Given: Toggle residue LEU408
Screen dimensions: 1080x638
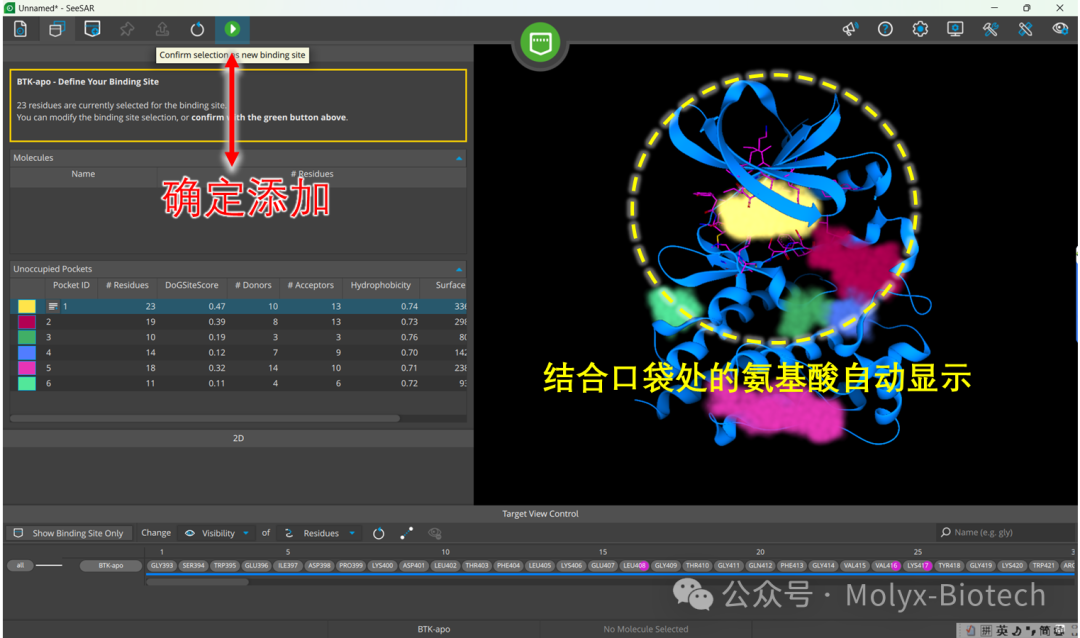Looking at the screenshot, I should tap(634, 566).
